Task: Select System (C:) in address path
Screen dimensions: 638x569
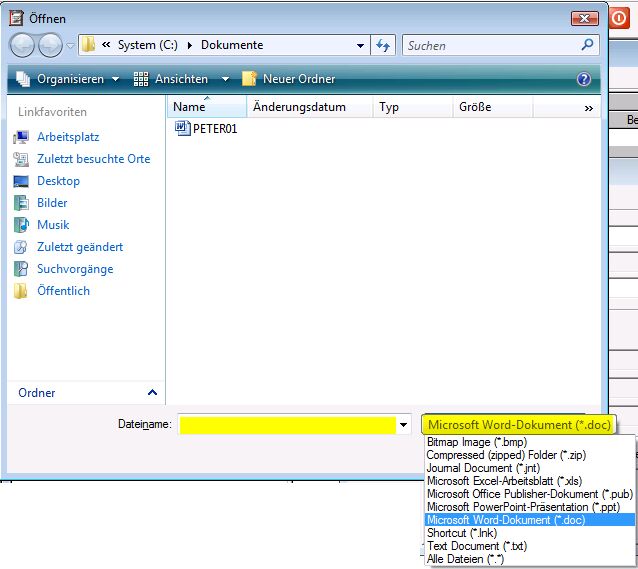Action: 148,45
